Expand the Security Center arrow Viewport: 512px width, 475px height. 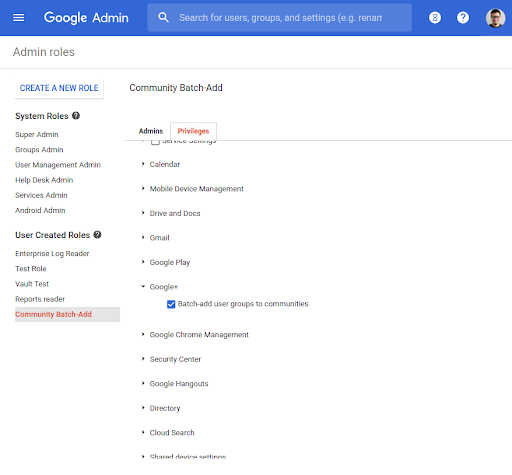(x=143, y=359)
